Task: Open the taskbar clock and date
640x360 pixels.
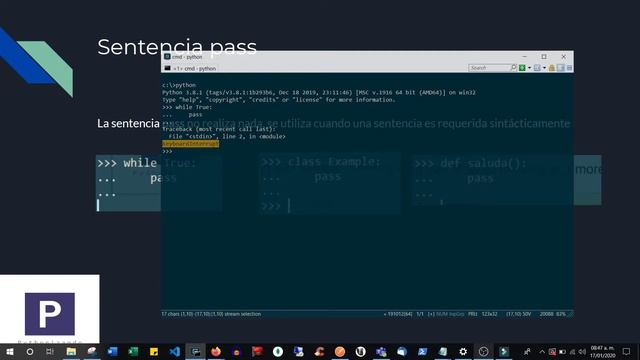Action: tap(602, 352)
